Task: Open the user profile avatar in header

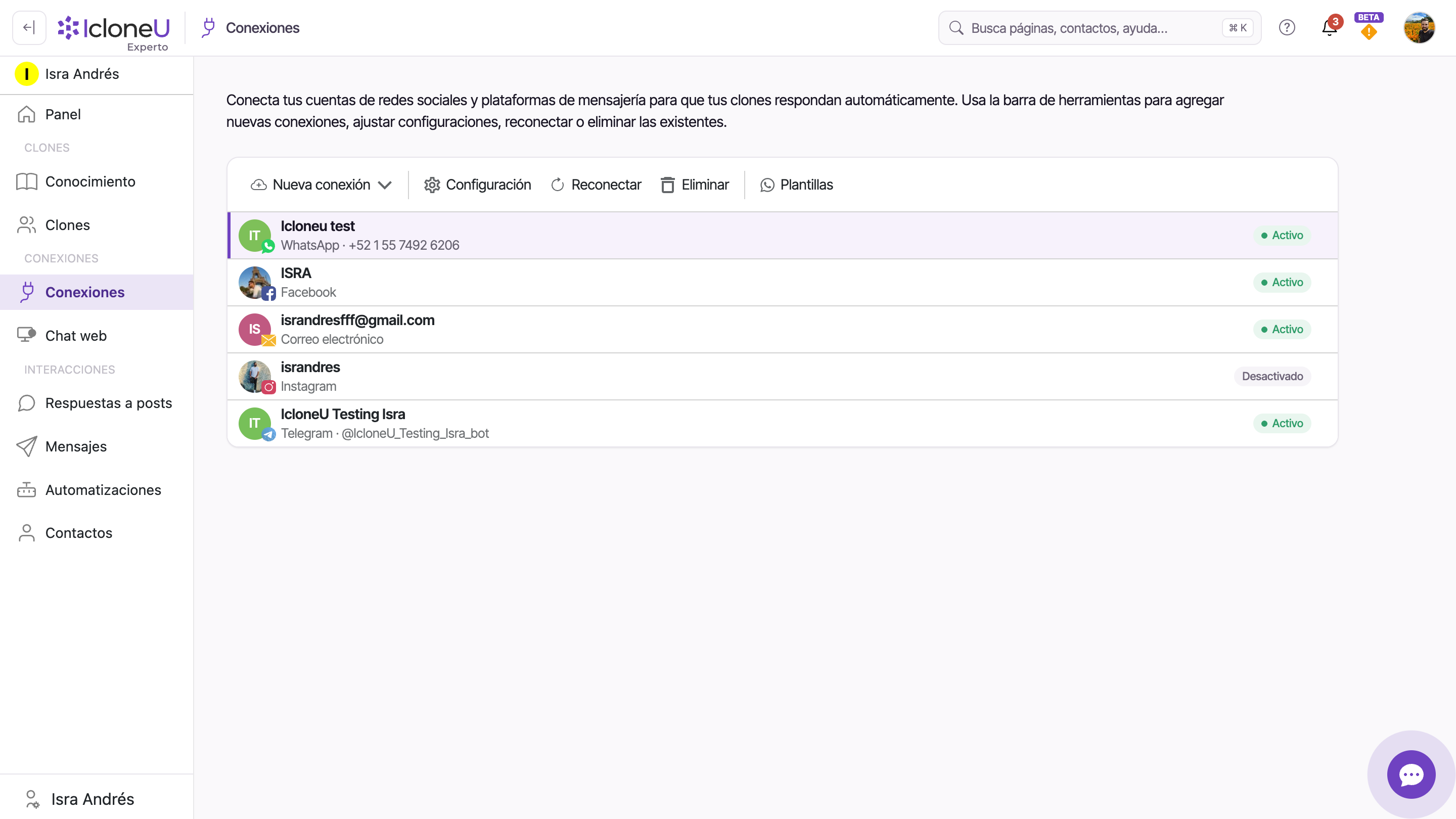Action: pos(1419,28)
